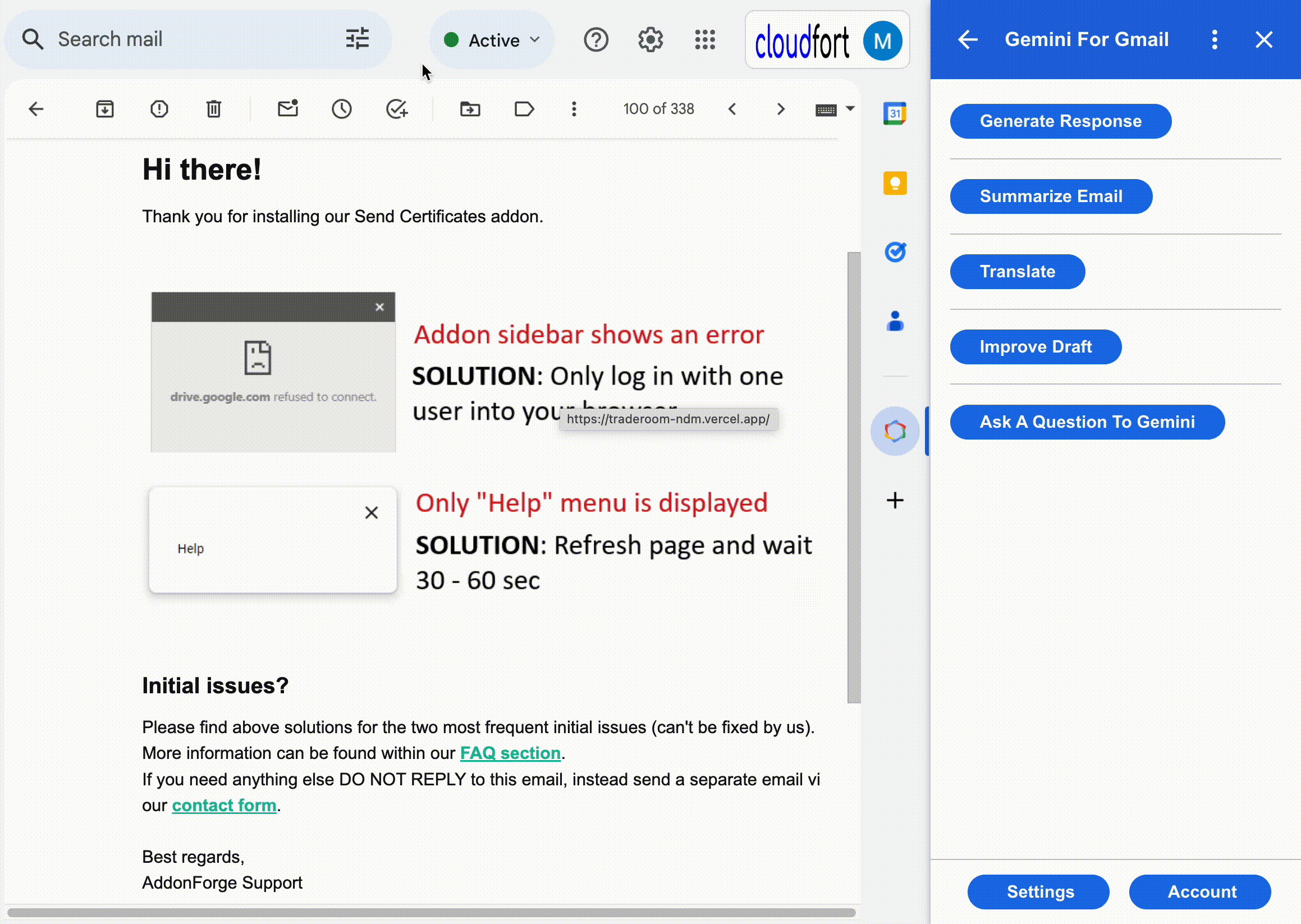
Task: Expand input tools dropdown arrow
Action: [x=850, y=109]
